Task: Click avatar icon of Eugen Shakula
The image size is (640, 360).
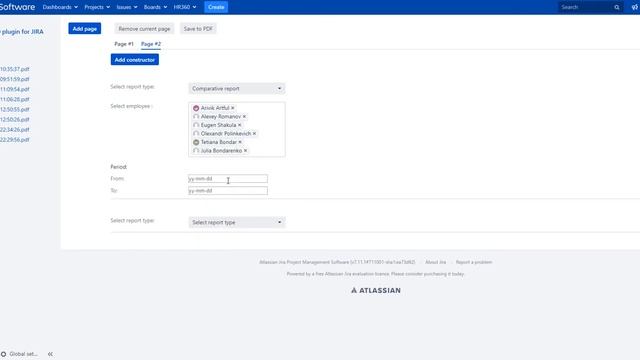Action: point(196,125)
